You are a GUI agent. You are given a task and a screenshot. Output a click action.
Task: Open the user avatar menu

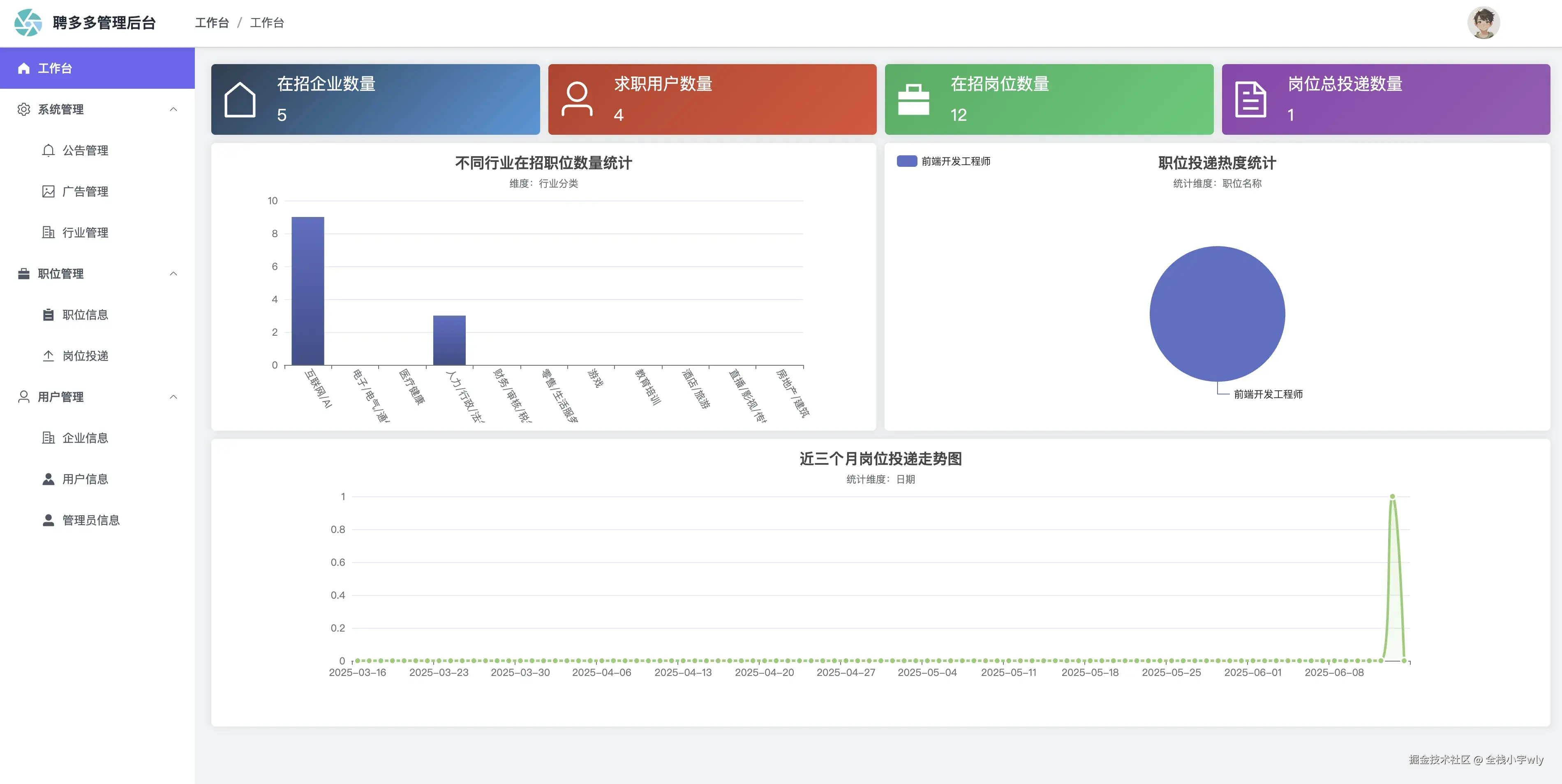pyautogui.click(x=1483, y=23)
